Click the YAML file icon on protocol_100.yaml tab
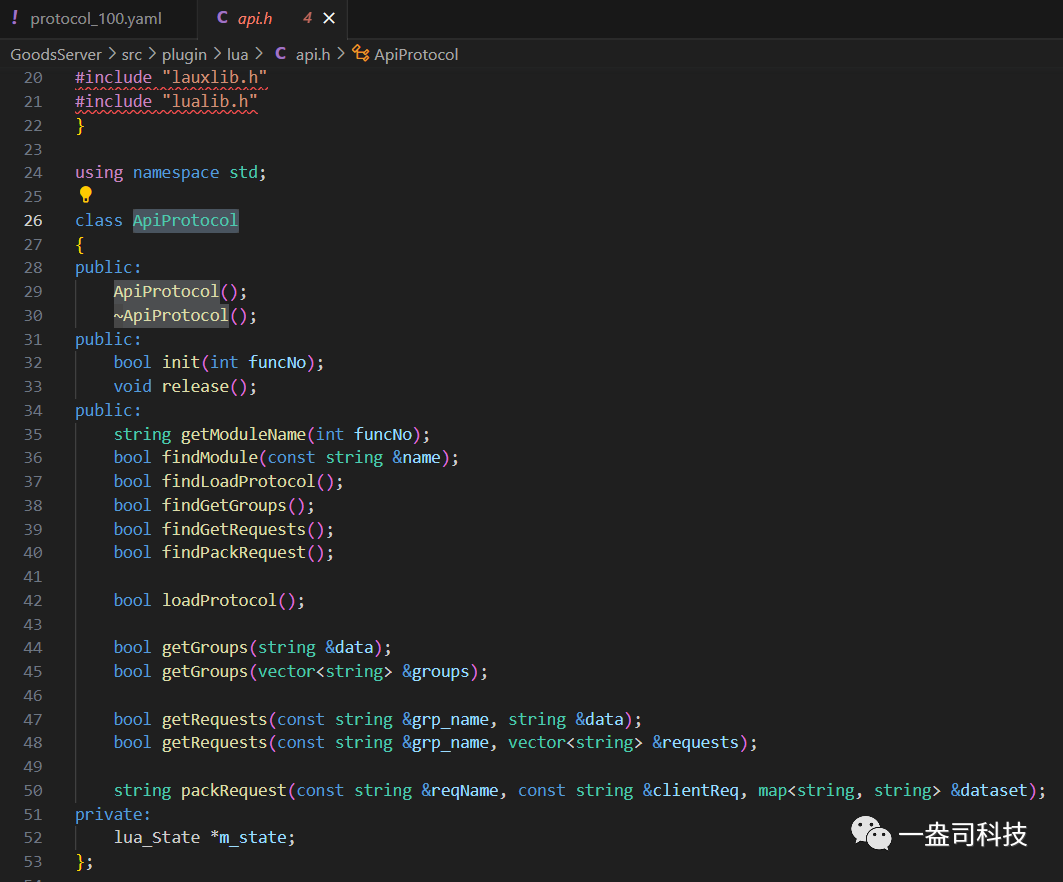Viewport: 1063px width, 882px height. click(x=15, y=18)
